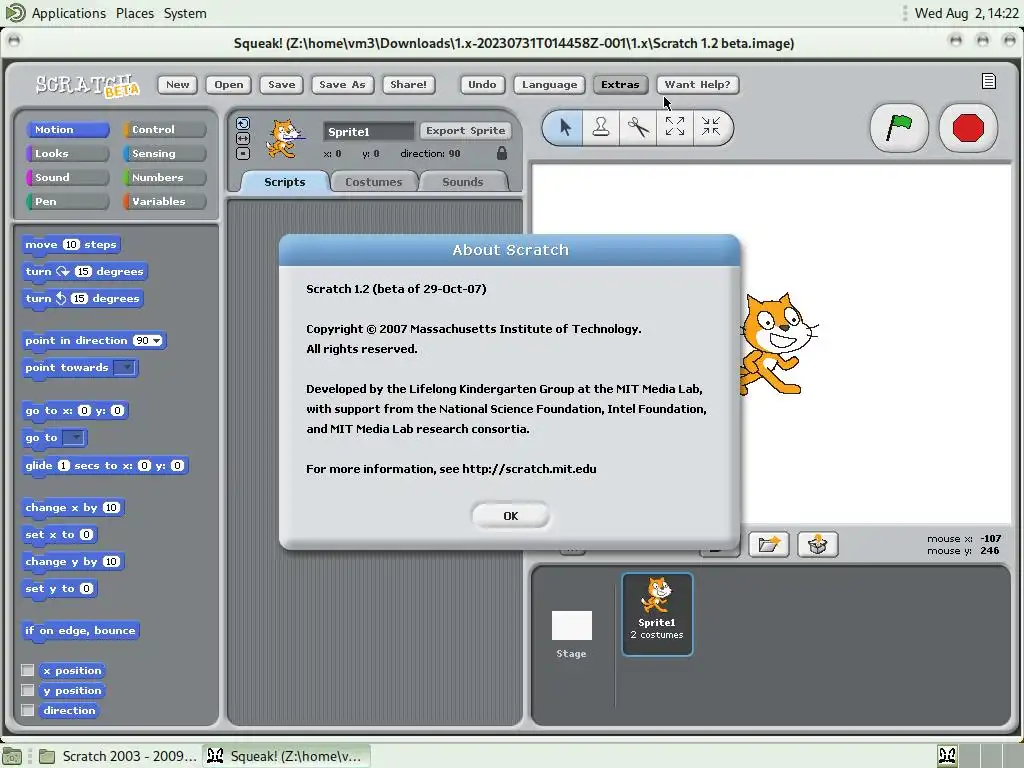The image size is (1024, 768).
Task: Click value field in set y to block
Action: tap(86, 588)
